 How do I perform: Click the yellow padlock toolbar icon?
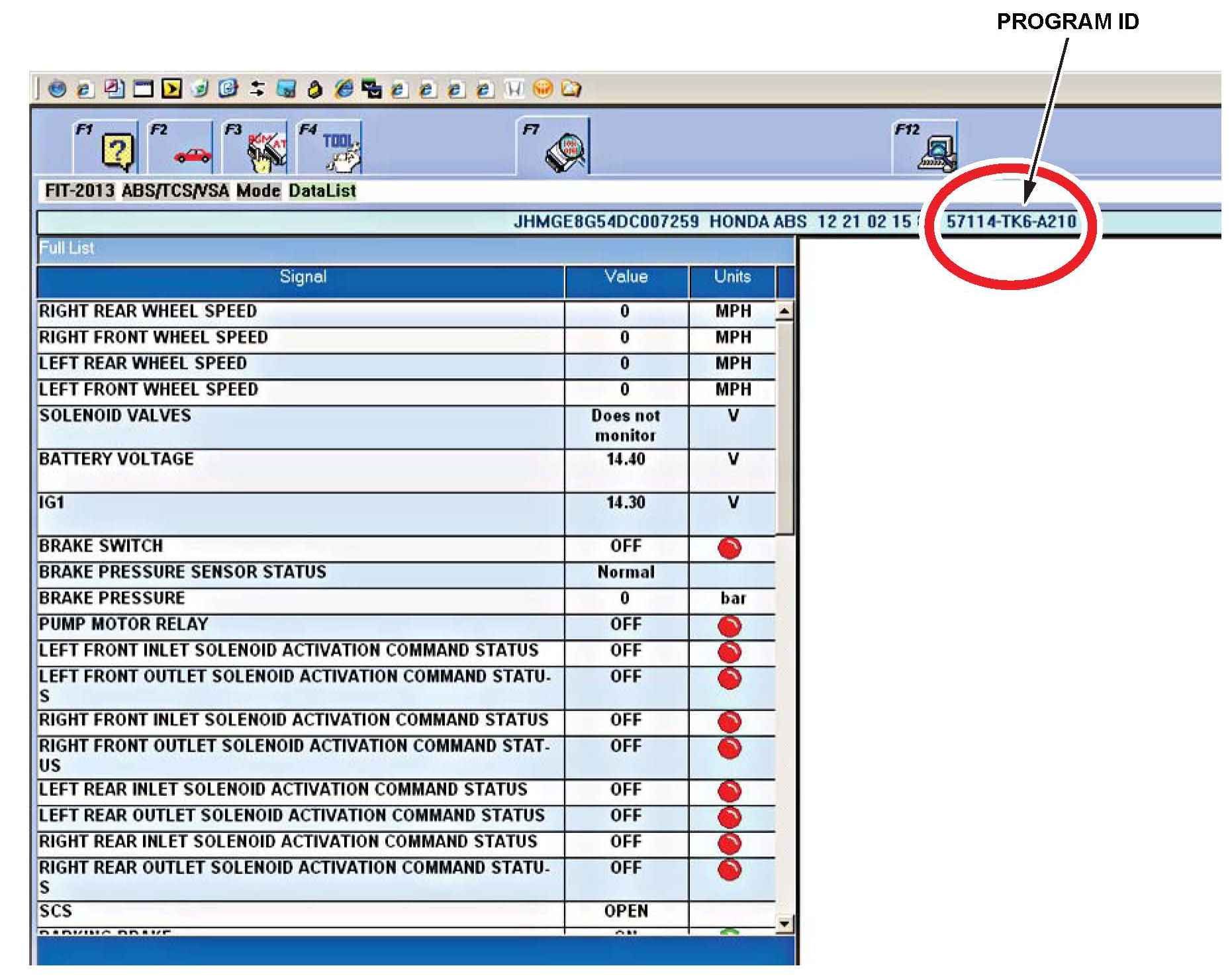(x=314, y=89)
